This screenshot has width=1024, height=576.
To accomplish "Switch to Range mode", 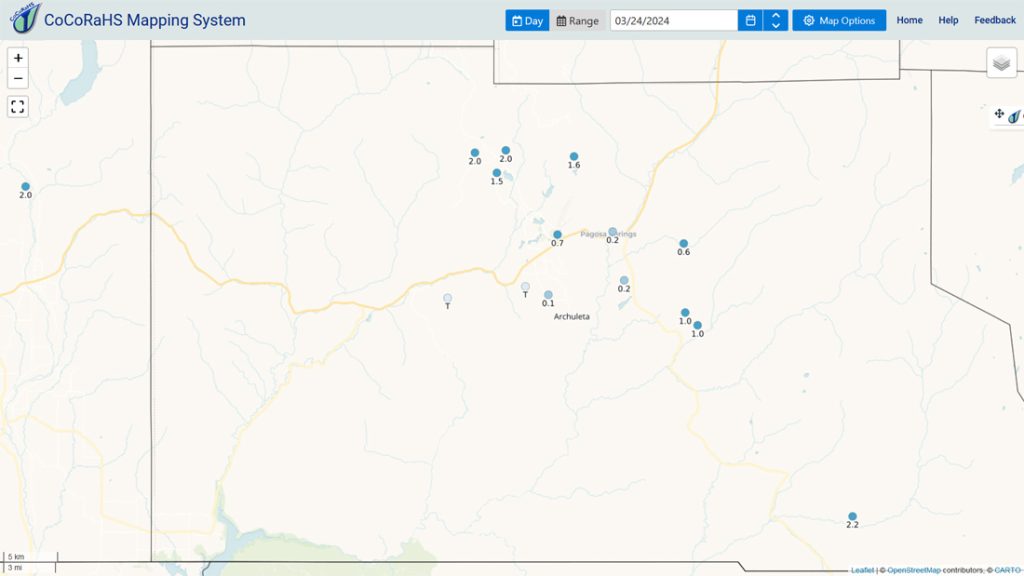I will tap(577, 20).
